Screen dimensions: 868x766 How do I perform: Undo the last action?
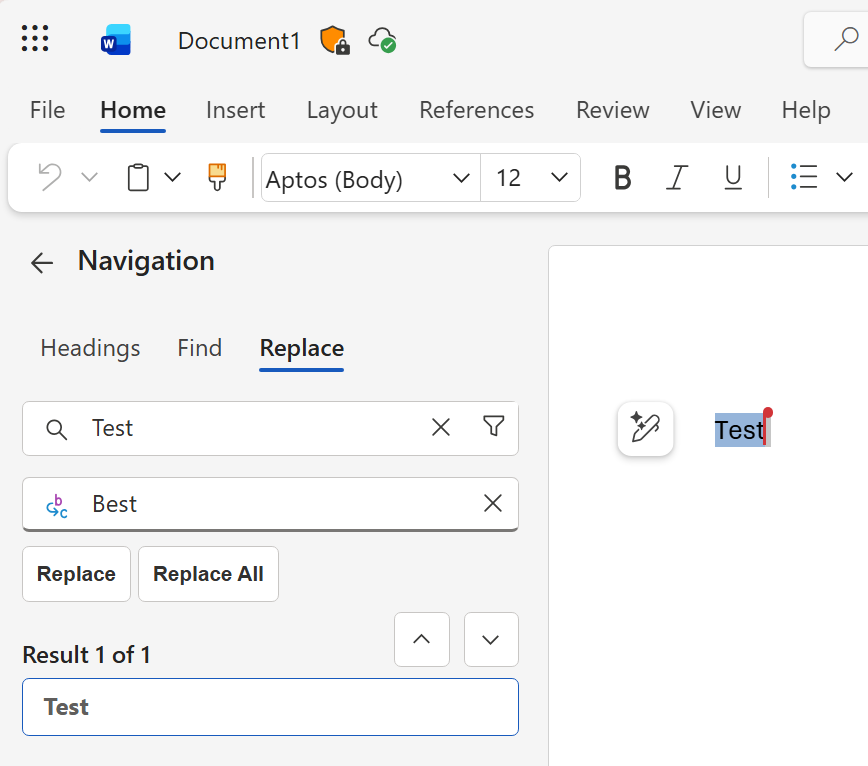click(x=50, y=177)
